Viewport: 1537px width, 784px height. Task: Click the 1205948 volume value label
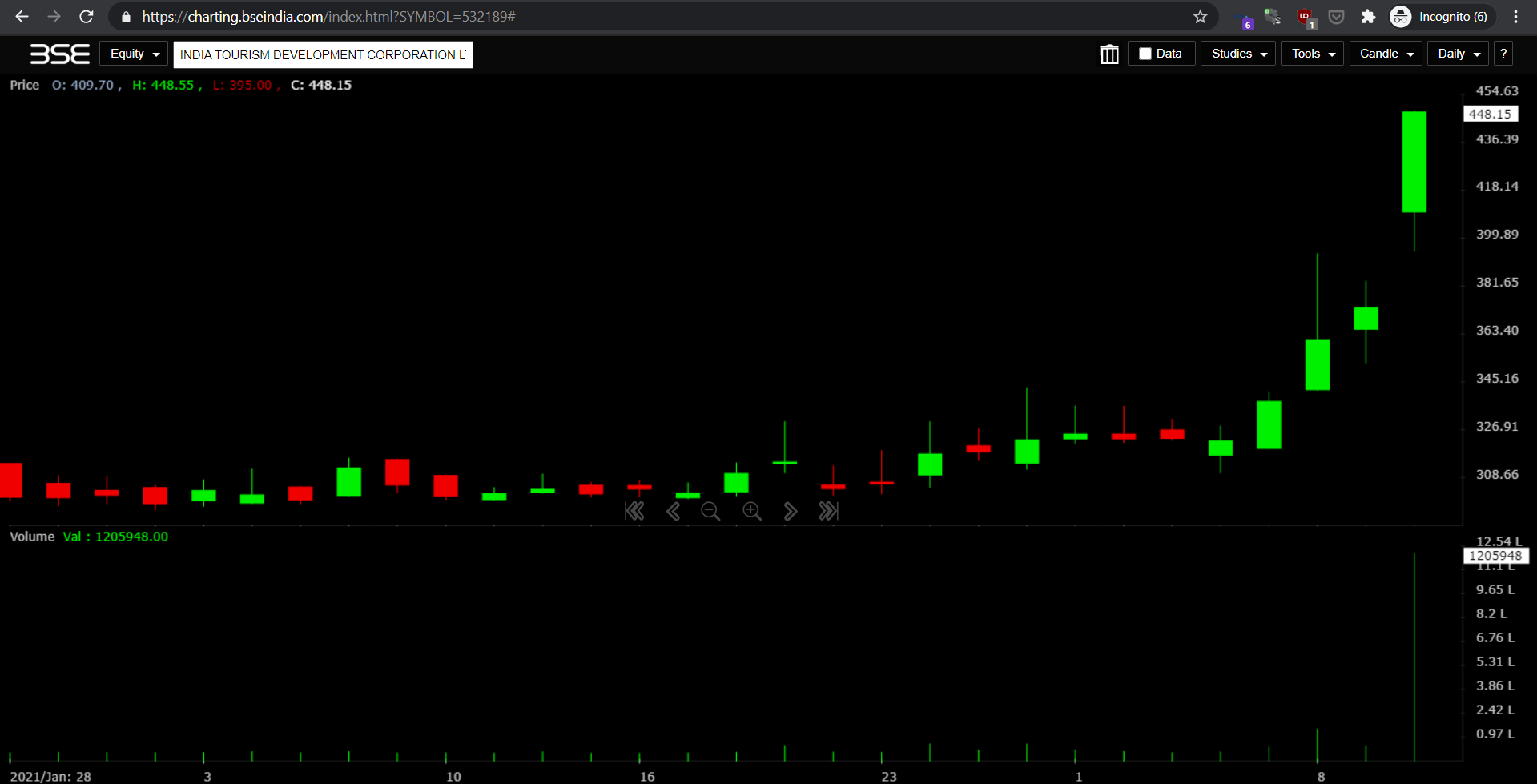pyautogui.click(x=1495, y=555)
